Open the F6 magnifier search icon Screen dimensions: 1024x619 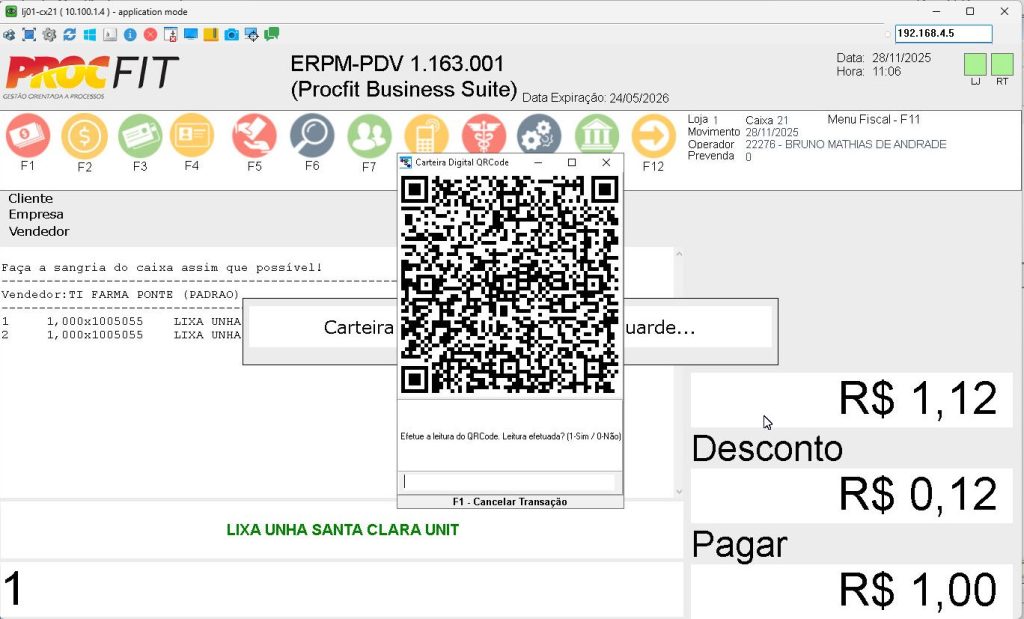coord(312,135)
